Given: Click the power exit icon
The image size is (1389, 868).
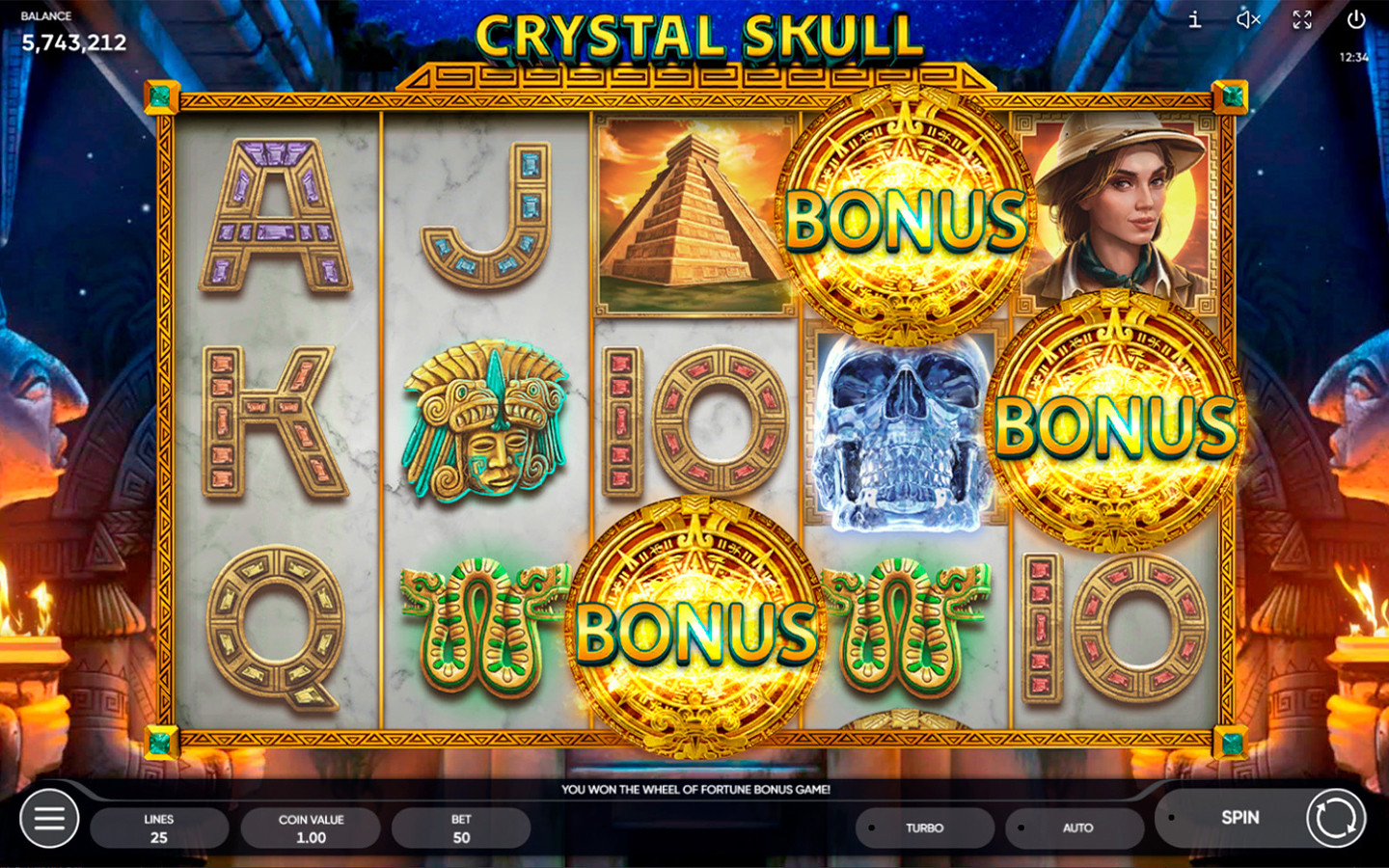Looking at the screenshot, I should (x=1356, y=19).
